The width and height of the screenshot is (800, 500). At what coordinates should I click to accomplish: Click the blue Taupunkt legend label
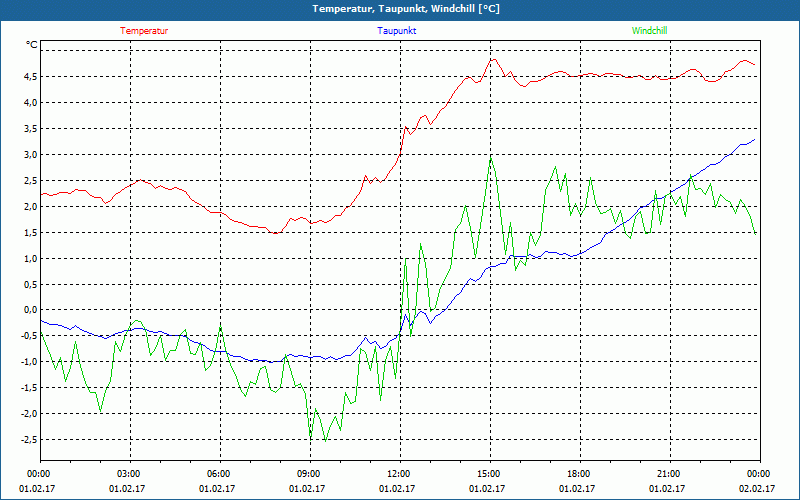(x=397, y=31)
